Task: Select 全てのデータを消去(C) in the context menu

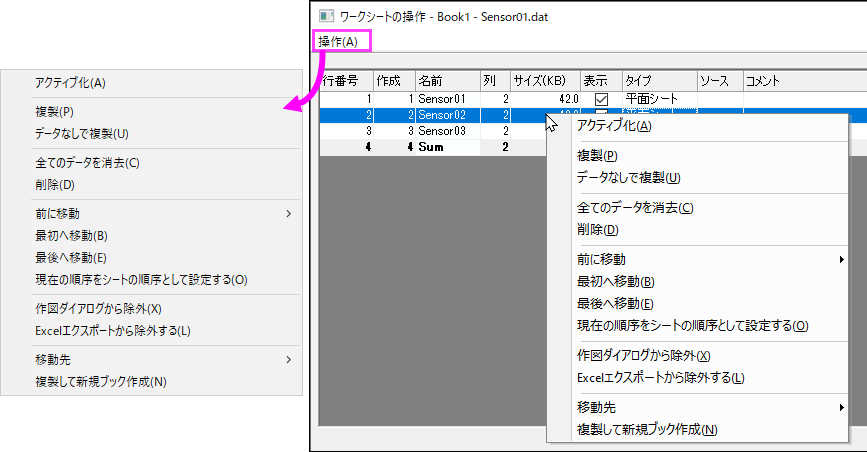Action: pos(635,208)
